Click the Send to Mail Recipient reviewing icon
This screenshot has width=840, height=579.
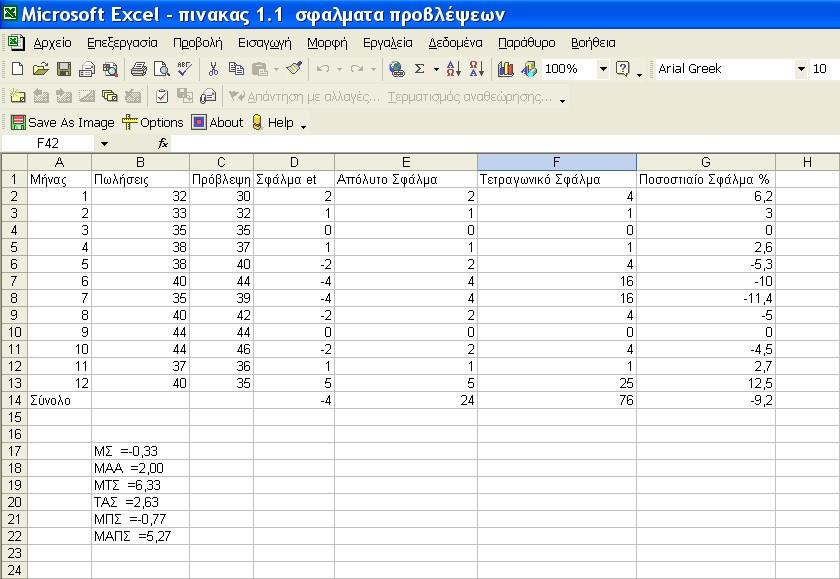pos(208,96)
